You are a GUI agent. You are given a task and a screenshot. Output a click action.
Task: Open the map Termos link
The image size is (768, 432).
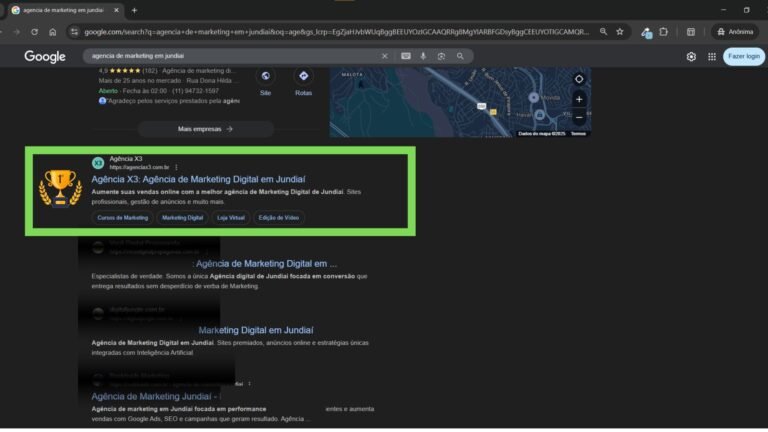pos(578,134)
